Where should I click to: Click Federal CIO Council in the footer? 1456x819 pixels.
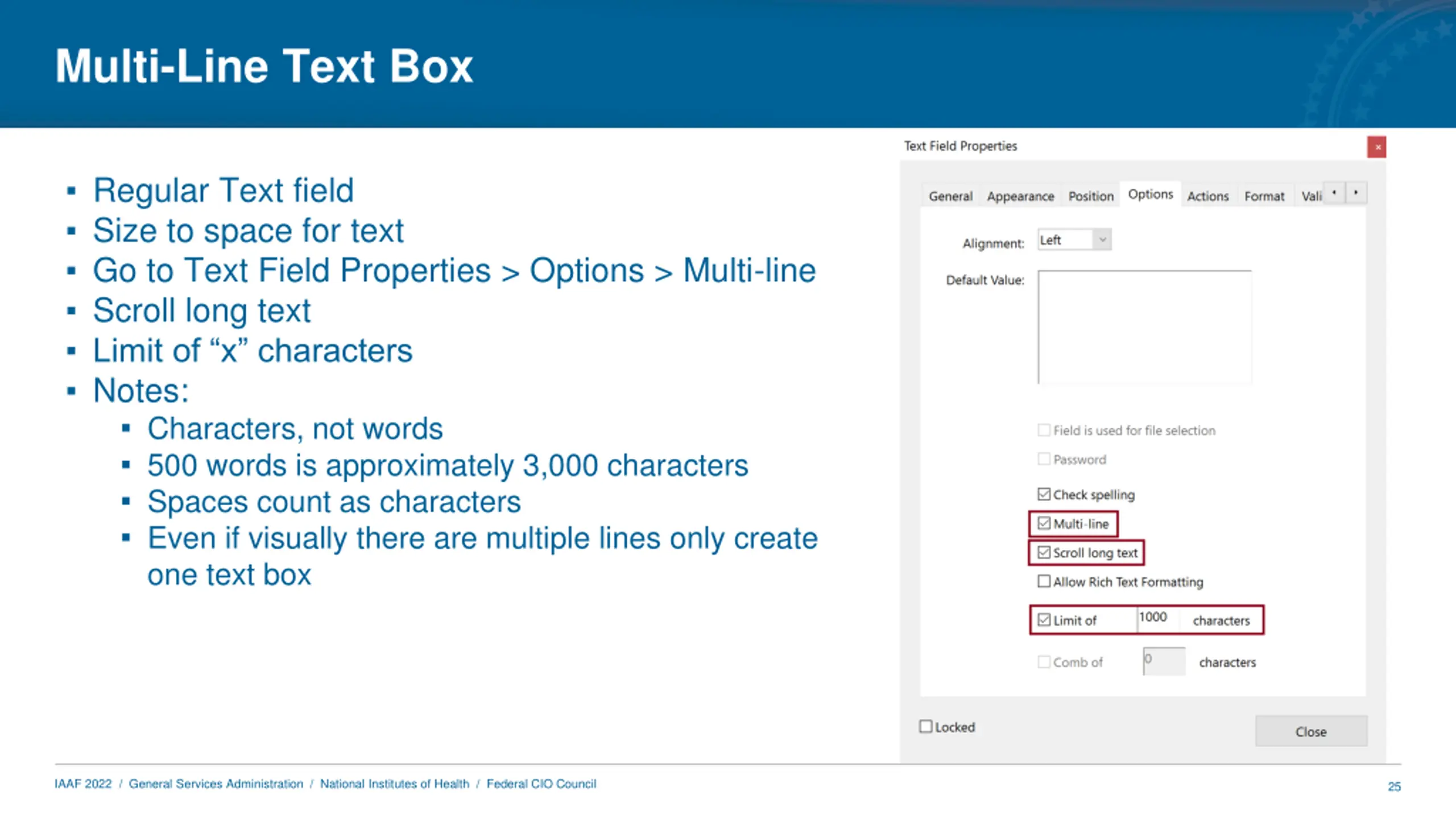[541, 784]
